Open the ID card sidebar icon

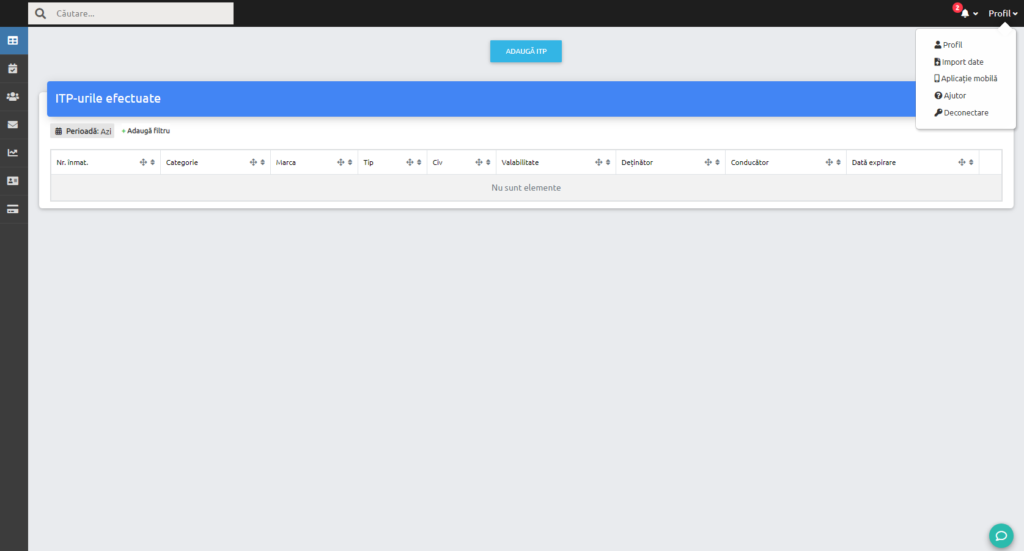point(12,181)
